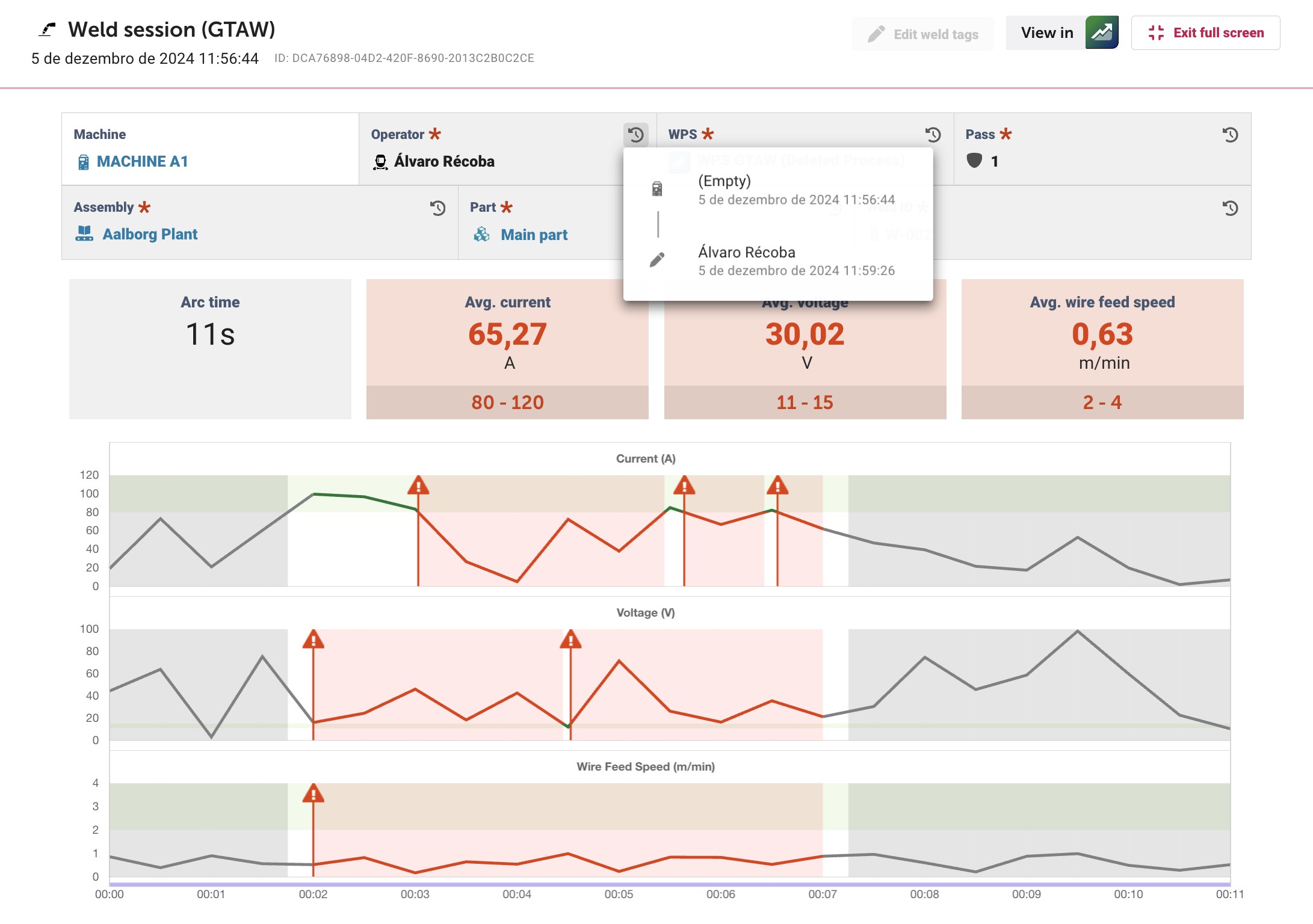This screenshot has height=924, width=1313.
Task: Click the first Voltage chart warning marker
Action: 314,639
